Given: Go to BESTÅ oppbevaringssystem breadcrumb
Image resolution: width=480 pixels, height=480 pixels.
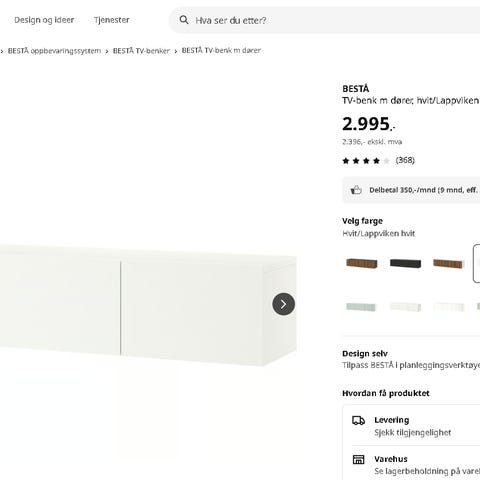Looking at the screenshot, I should 54,51.
